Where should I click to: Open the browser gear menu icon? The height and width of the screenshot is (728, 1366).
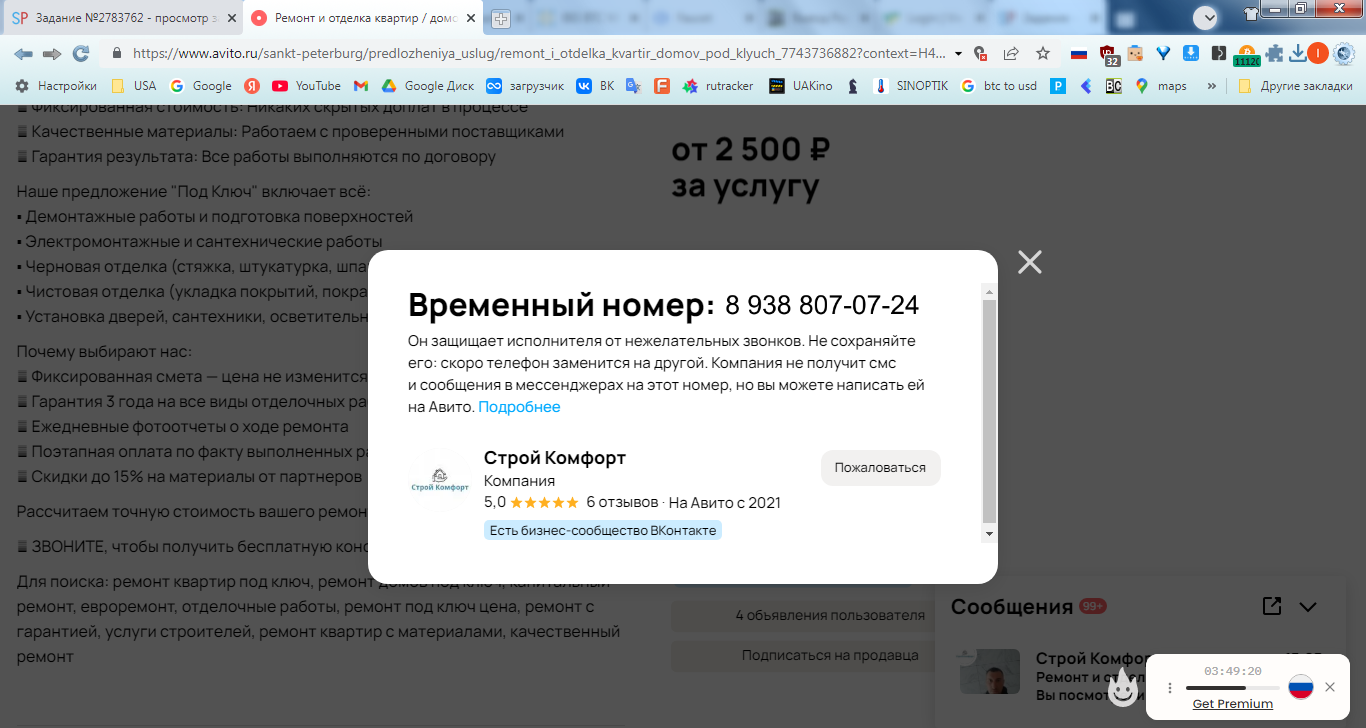pyautogui.click(x=1345, y=53)
